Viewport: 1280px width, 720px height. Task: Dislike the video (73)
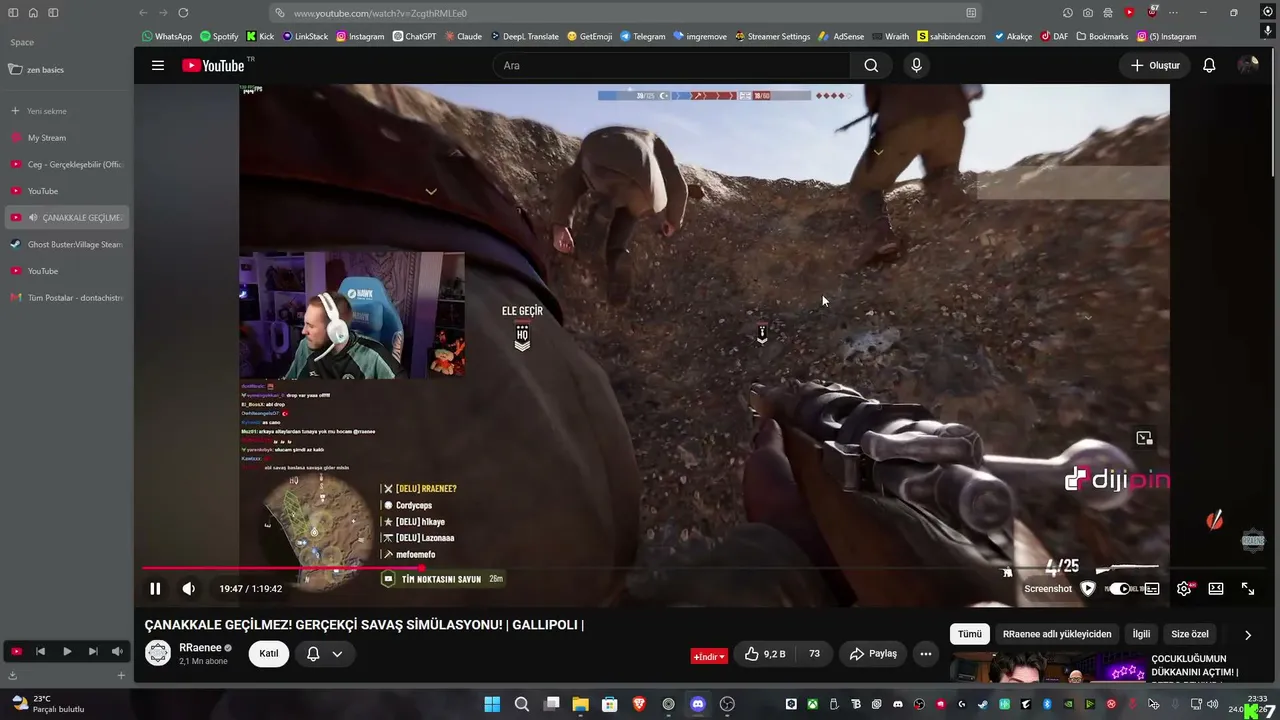click(x=814, y=654)
